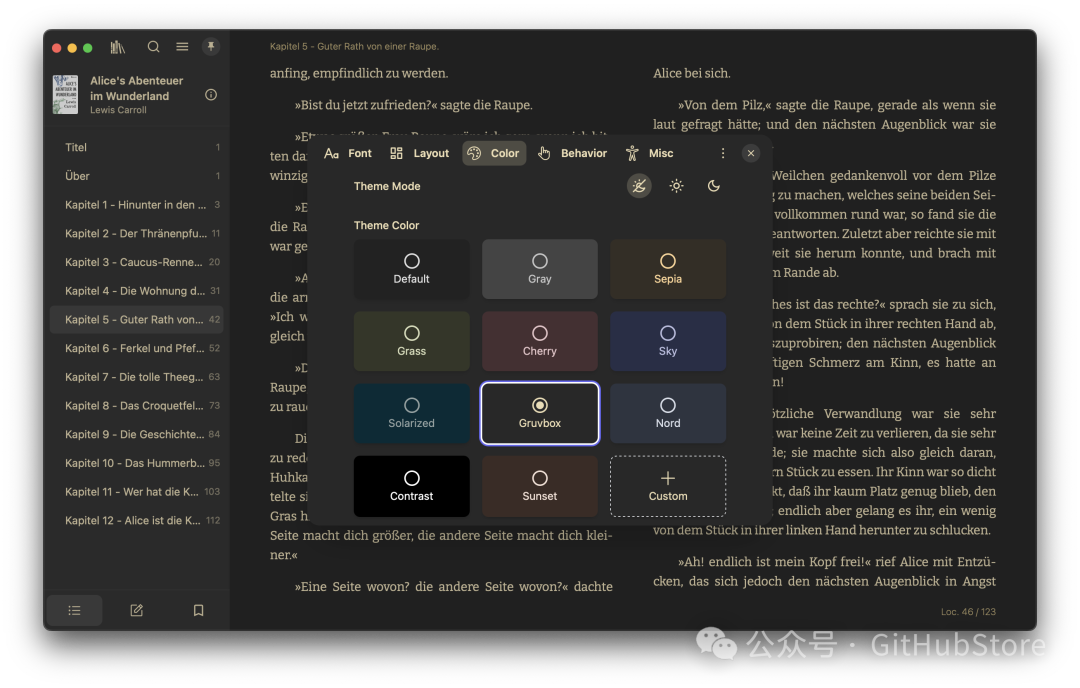Choose the Cherry theme color

click(540, 342)
